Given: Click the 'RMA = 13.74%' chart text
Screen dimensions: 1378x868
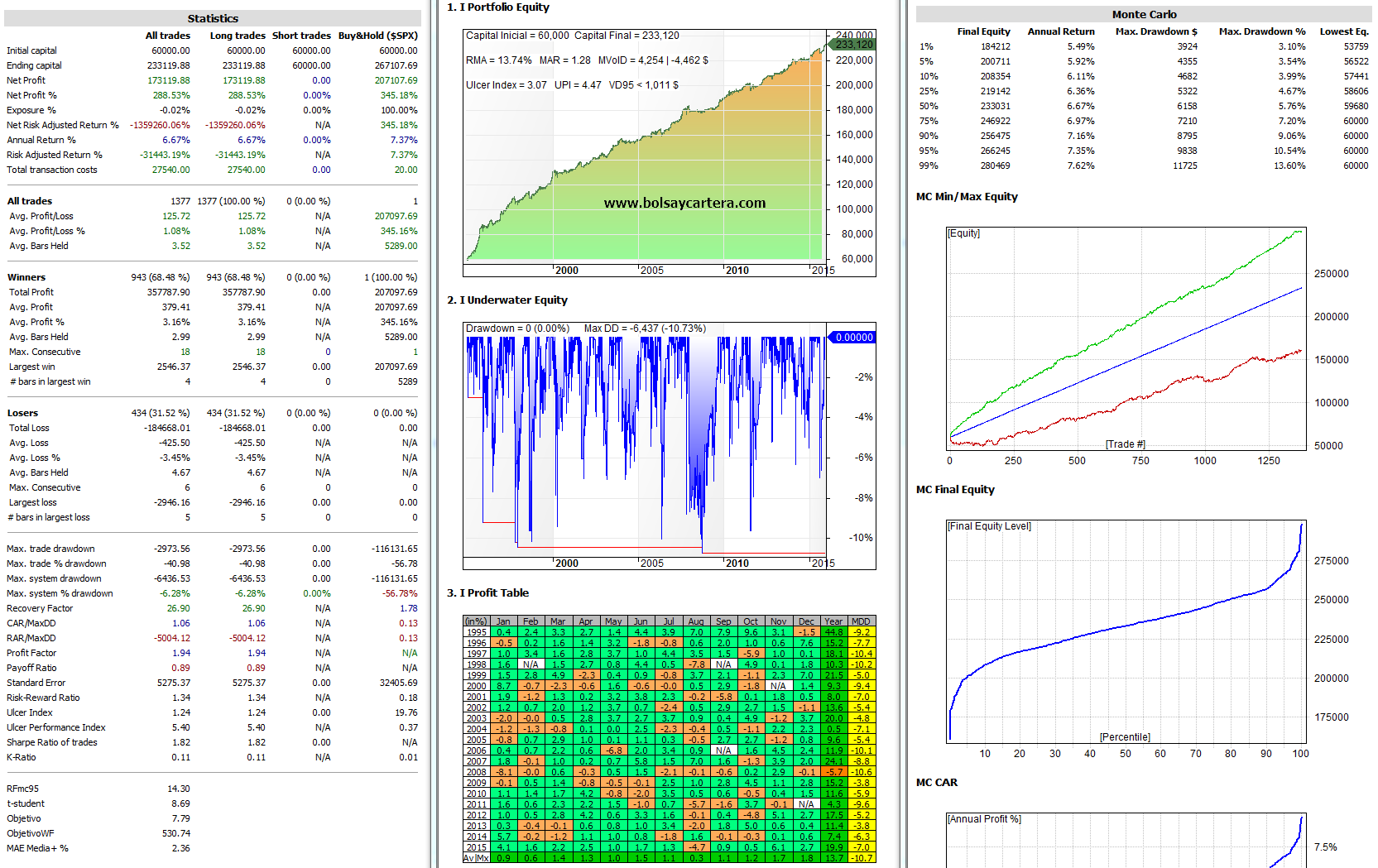Looking at the screenshot, I should (498, 60).
